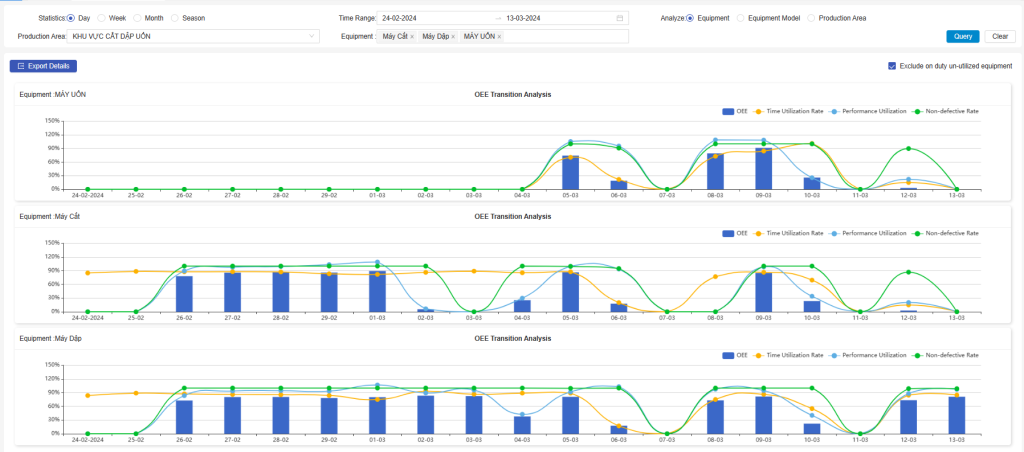Toggle Performance Utilization legend in MÁY UỐN chart

(x=867, y=112)
